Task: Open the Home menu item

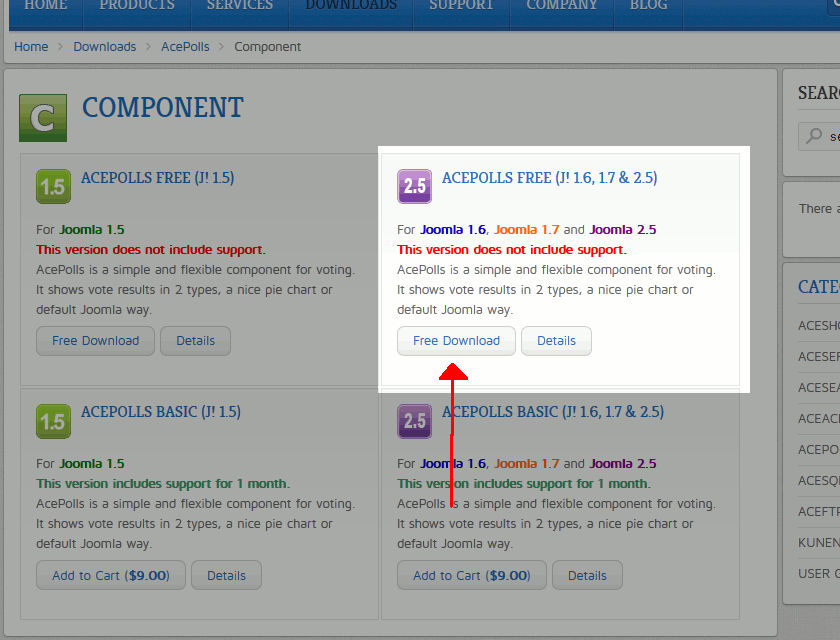Action: [x=46, y=5]
